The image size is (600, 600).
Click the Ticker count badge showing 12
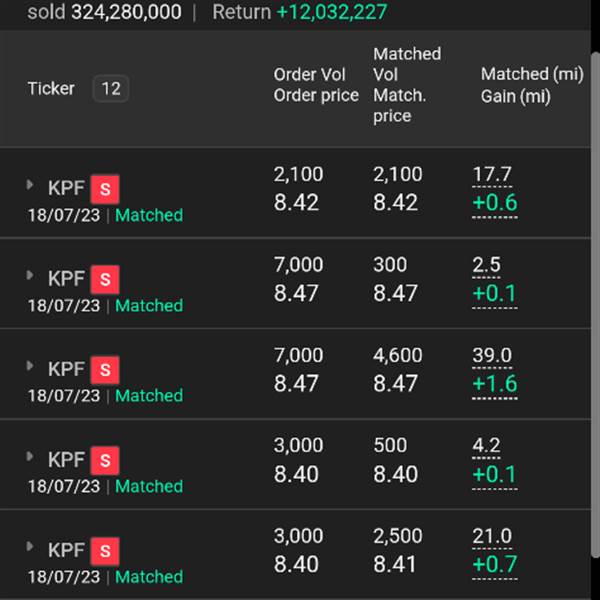pyautogui.click(x=111, y=89)
